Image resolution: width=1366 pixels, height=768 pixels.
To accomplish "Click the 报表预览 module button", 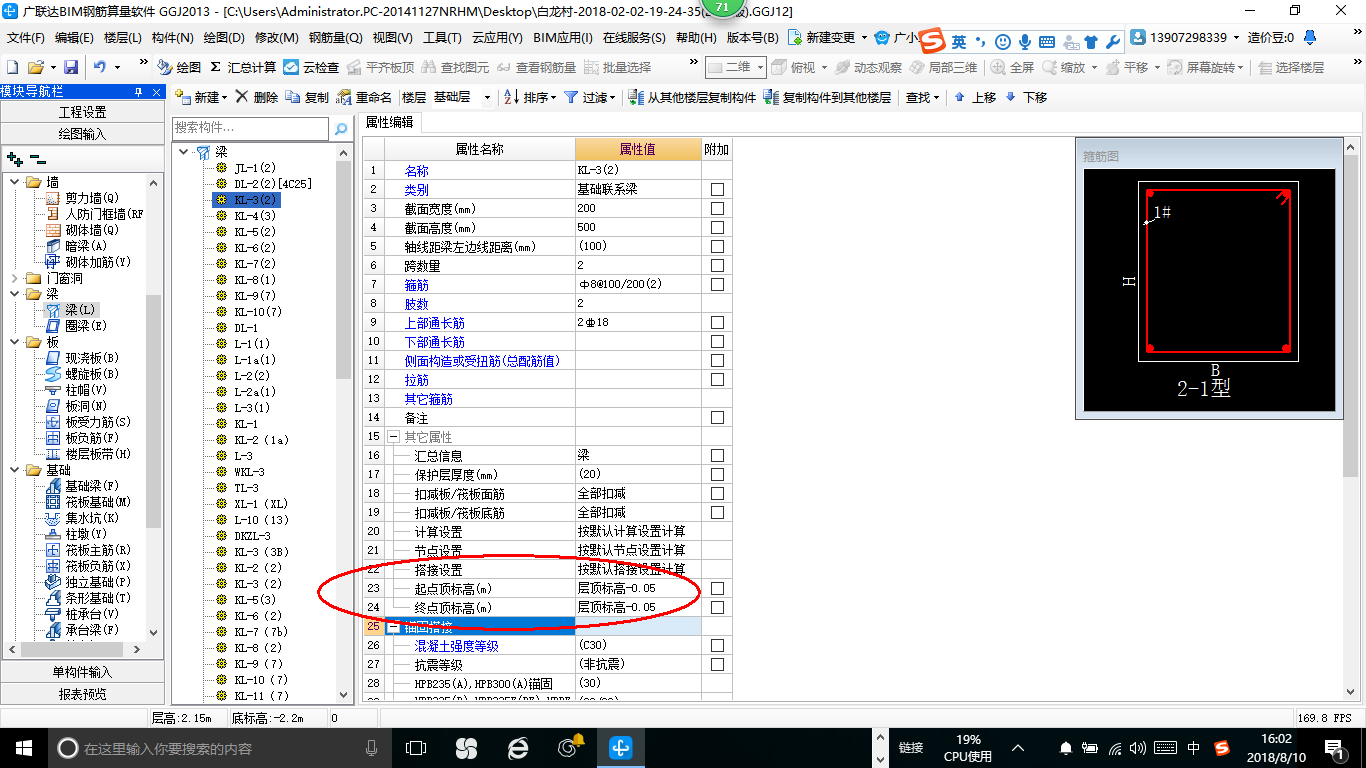I will tap(82, 694).
